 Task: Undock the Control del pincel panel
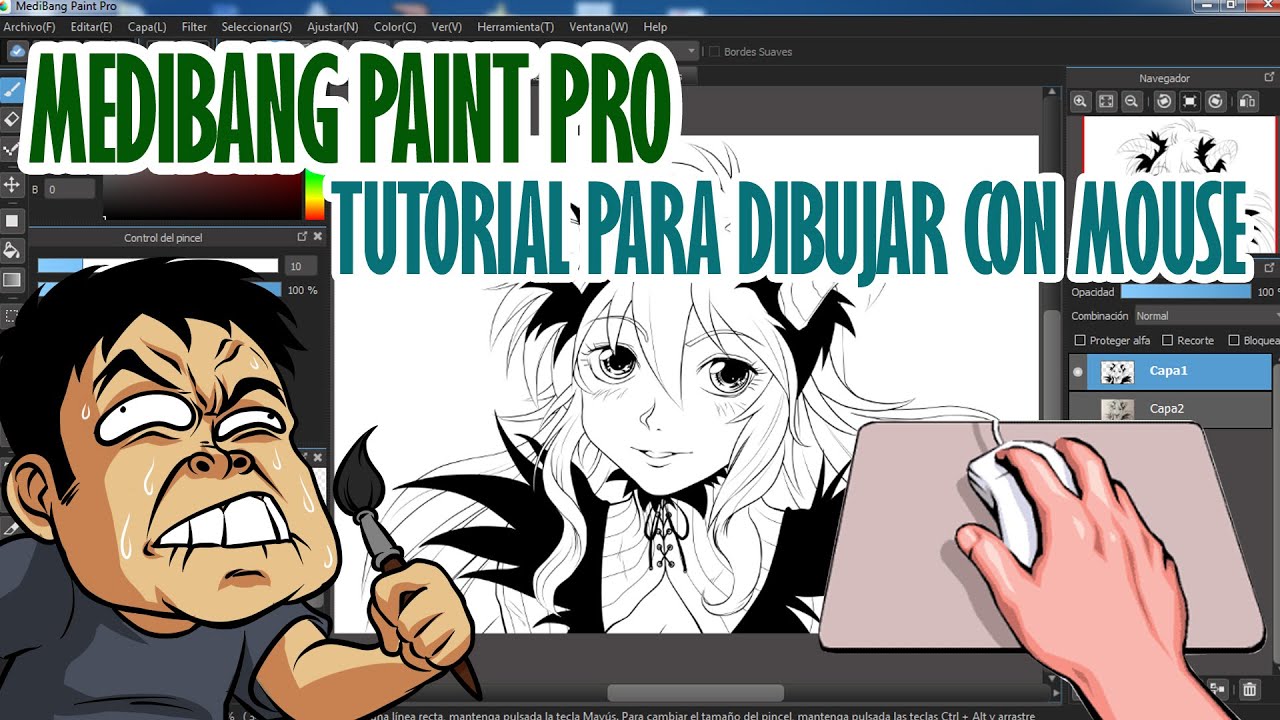(302, 237)
